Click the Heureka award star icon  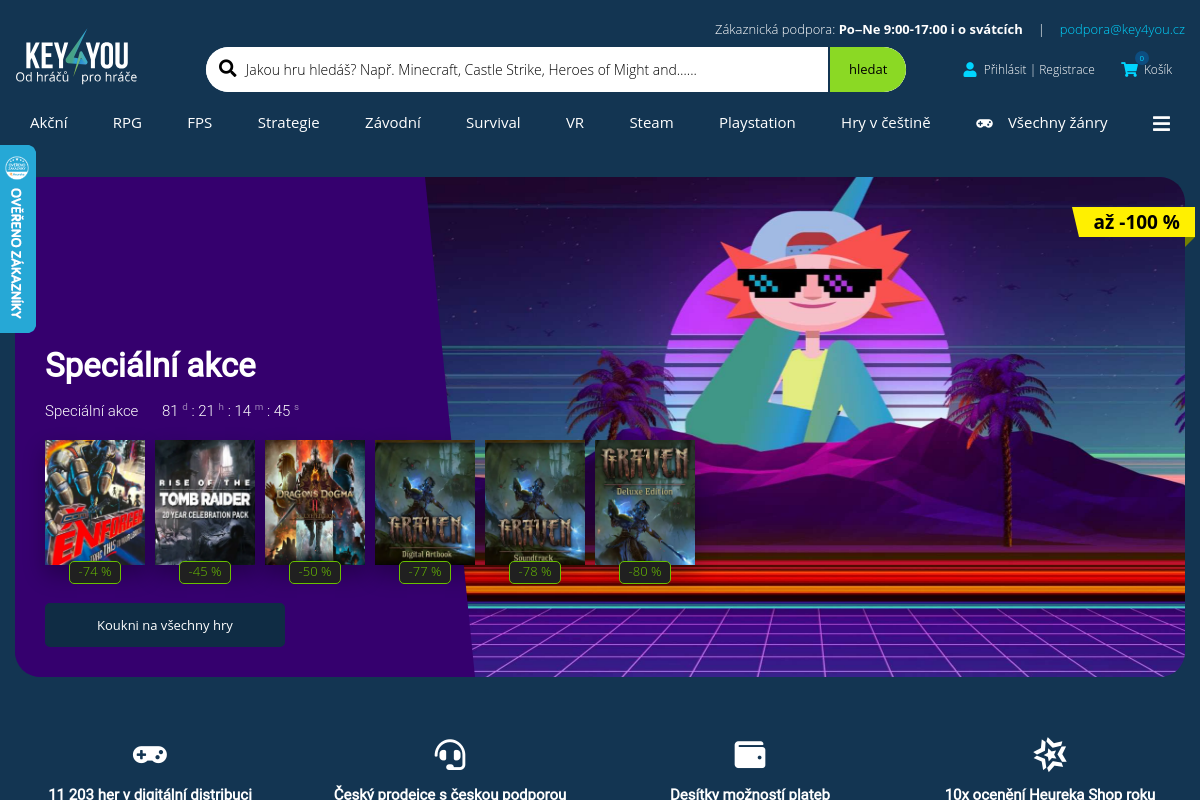(1050, 754)
